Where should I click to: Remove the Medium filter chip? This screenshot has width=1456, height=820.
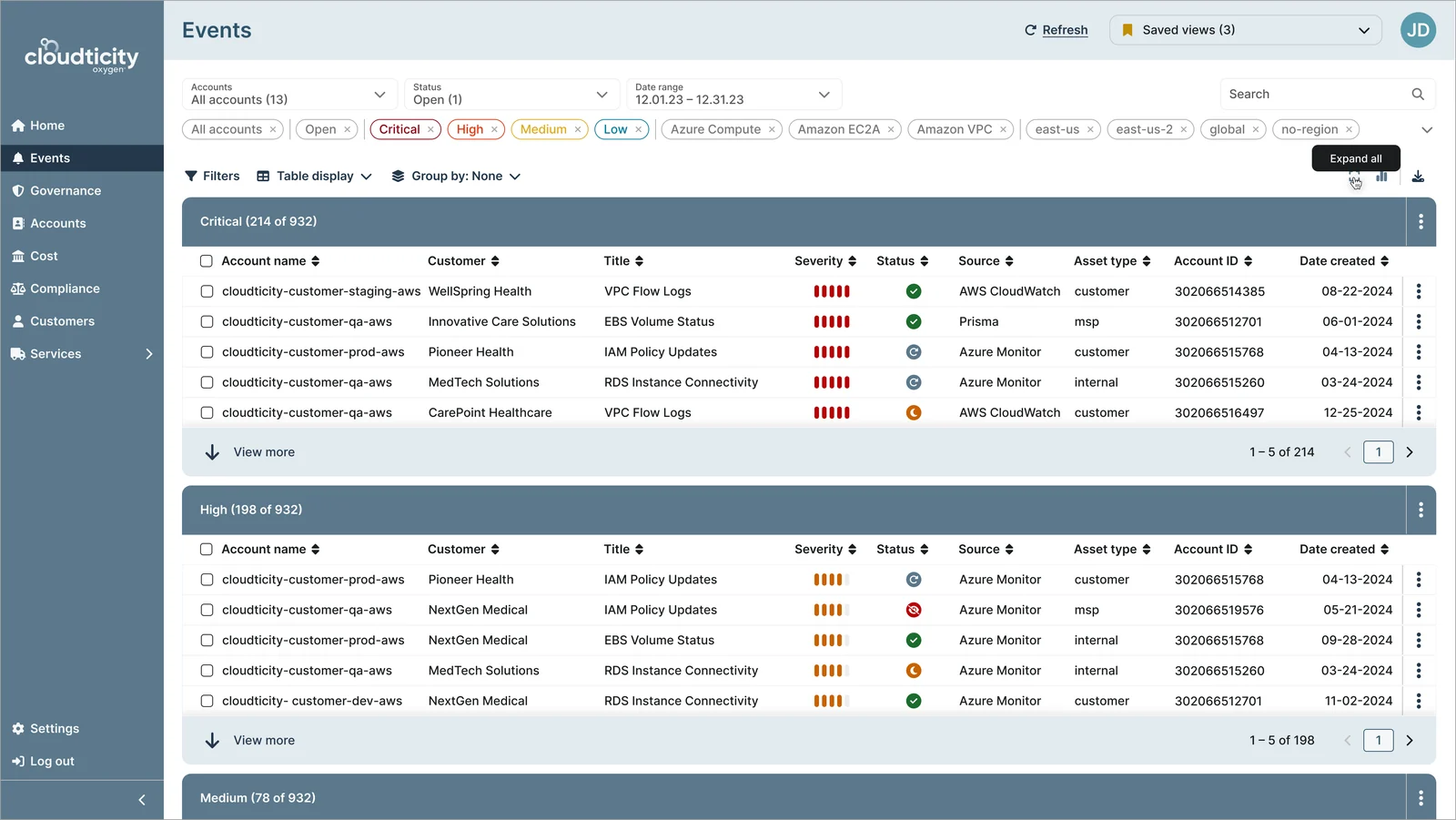(578, 129)
